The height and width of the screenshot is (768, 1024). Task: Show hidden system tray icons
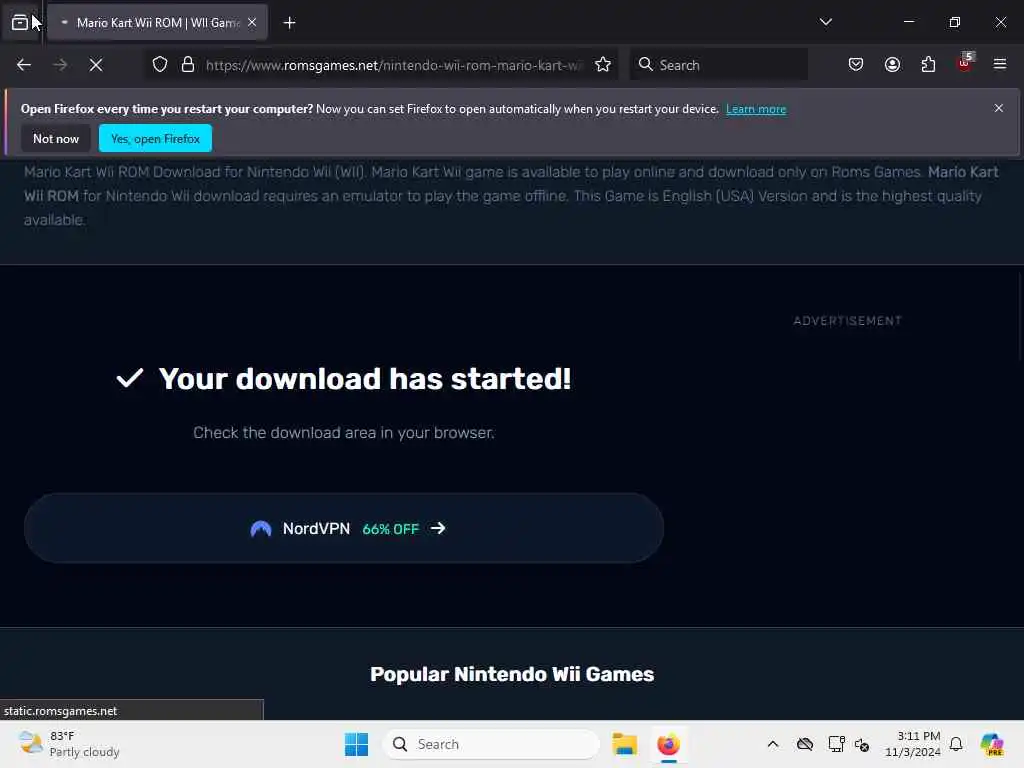pos(773,744)
